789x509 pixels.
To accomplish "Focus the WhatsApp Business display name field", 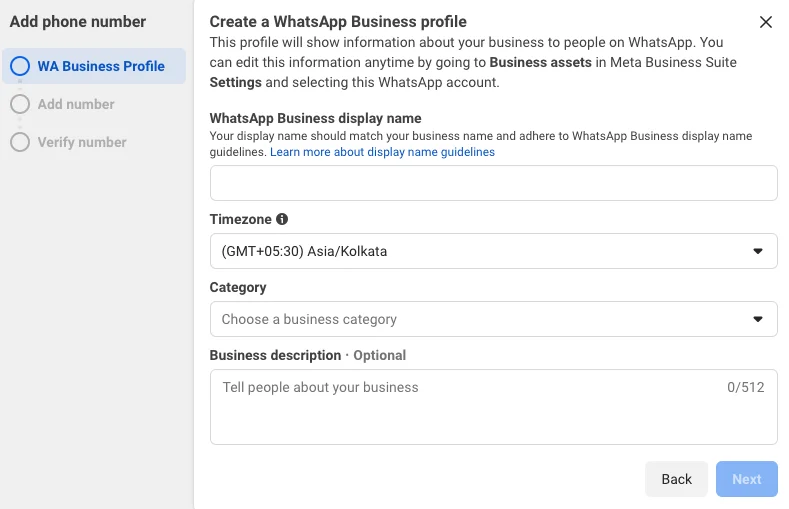I will pyautogui.click(x=493, y=183).
